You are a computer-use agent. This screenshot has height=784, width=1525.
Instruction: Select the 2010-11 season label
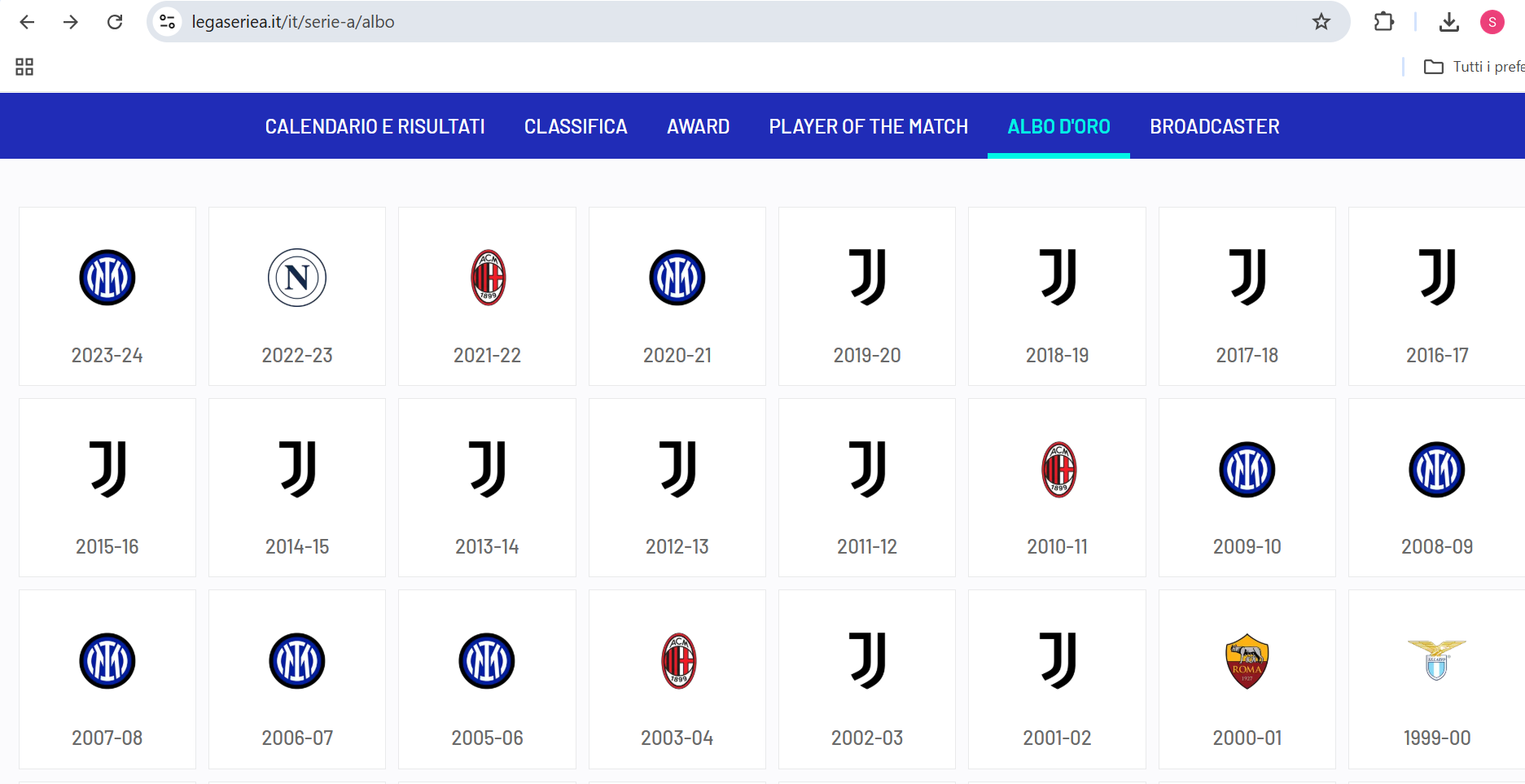[x=1058, y=546]
